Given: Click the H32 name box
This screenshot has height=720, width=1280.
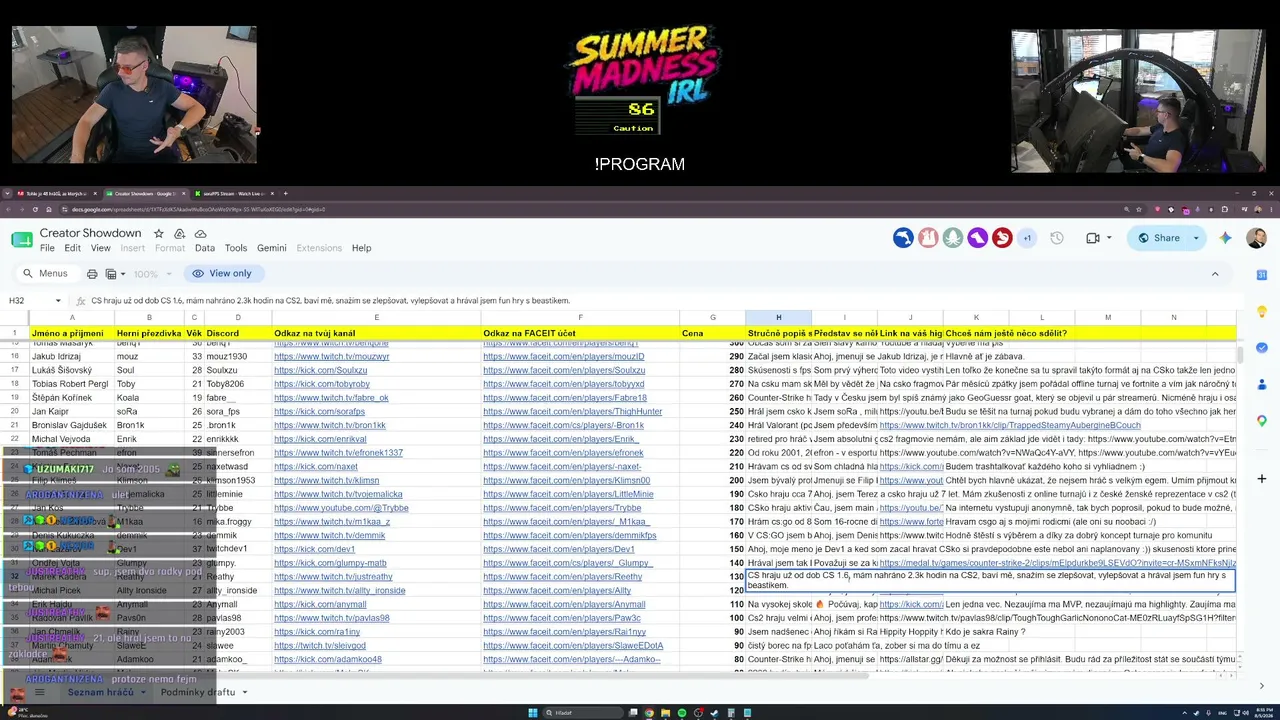Looking at the screenshot, I should coord(26,300).
